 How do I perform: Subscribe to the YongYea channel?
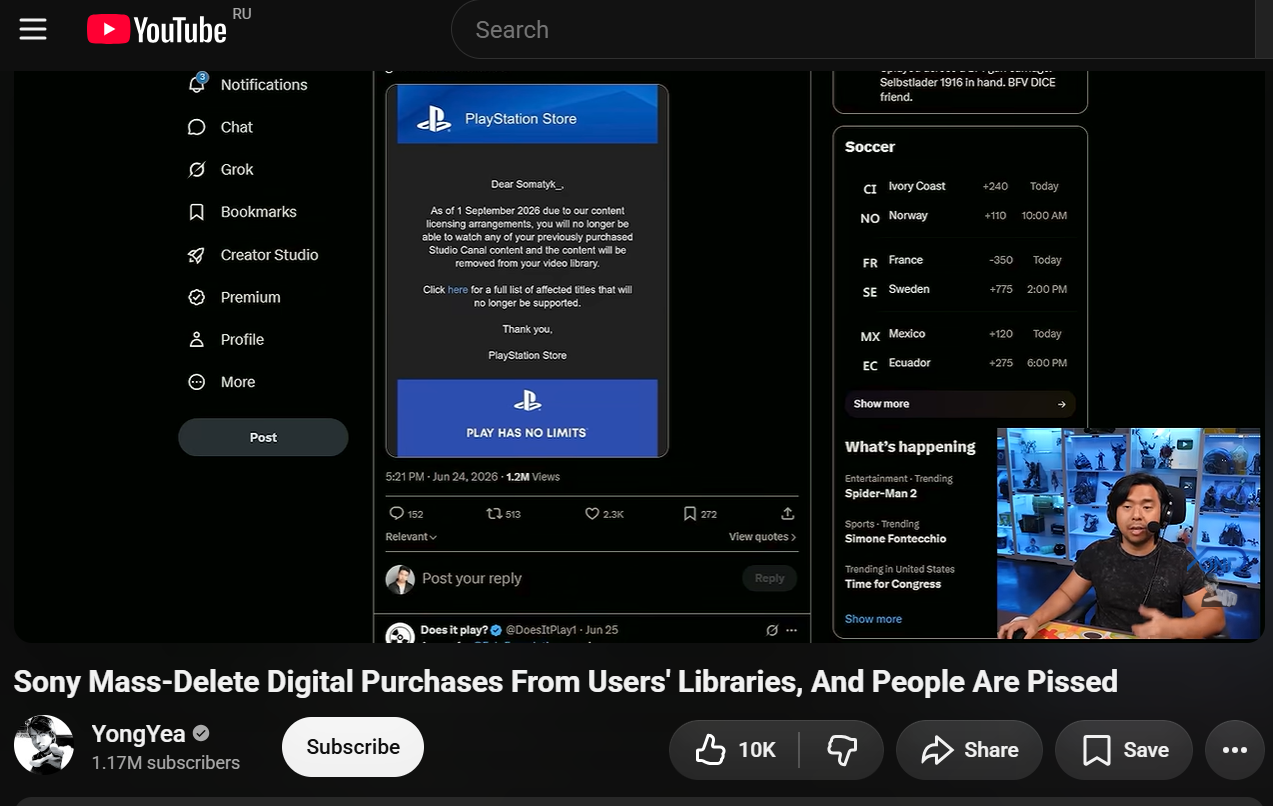353,747
